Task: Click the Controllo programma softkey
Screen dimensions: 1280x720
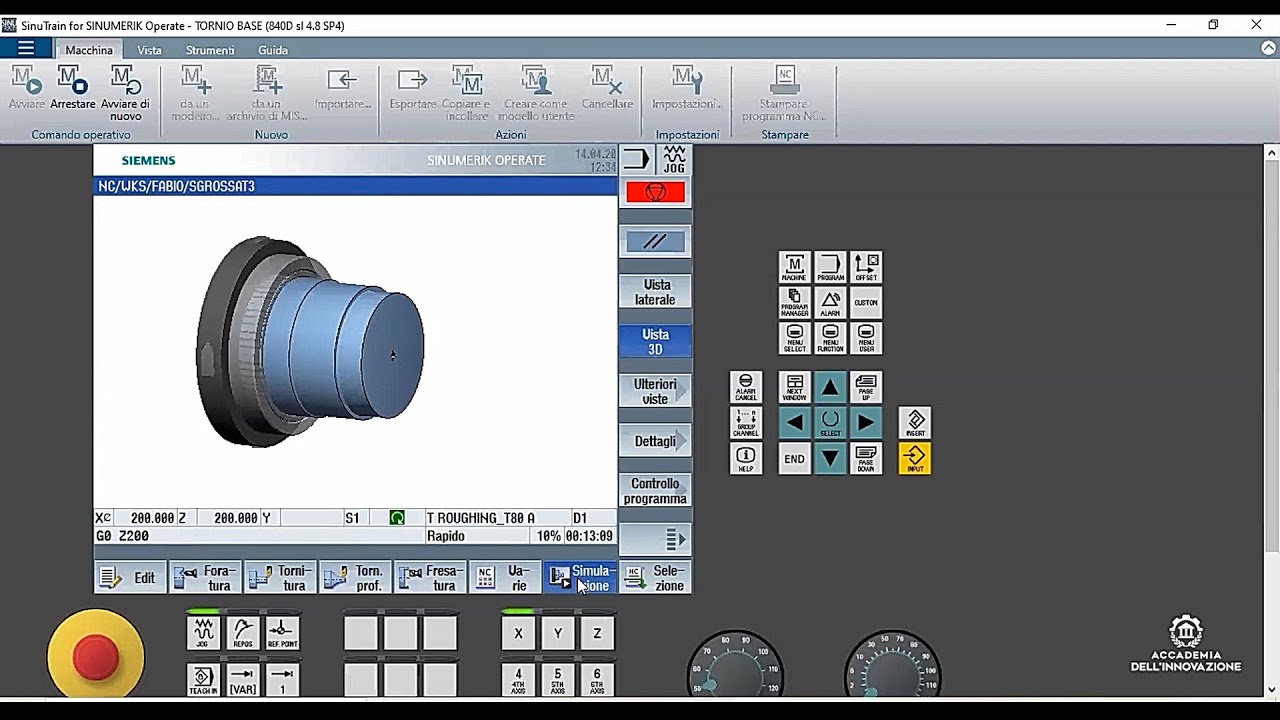Action: tap(655, 490)
